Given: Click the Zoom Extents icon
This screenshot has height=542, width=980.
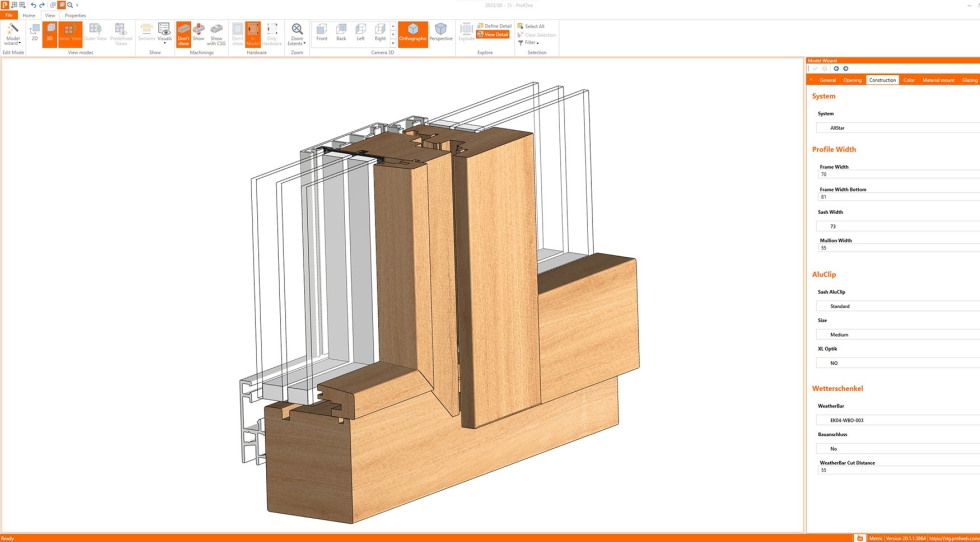Looking at the screenshot, I should [x=297, y=34].
